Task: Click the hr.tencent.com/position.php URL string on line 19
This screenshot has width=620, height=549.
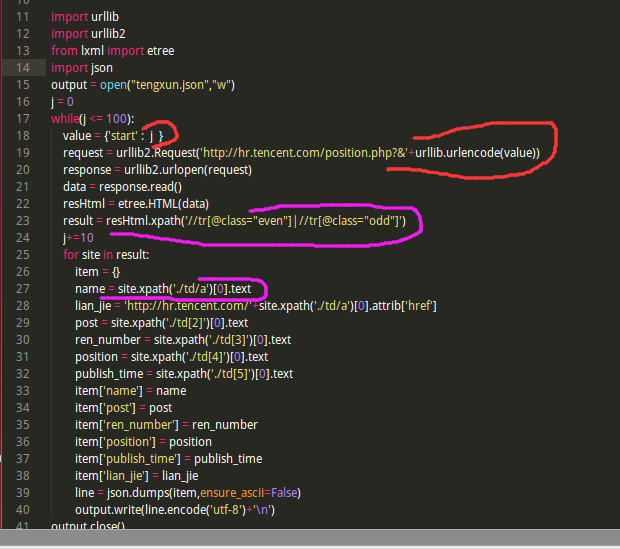Action: click(x=304, y=153)
